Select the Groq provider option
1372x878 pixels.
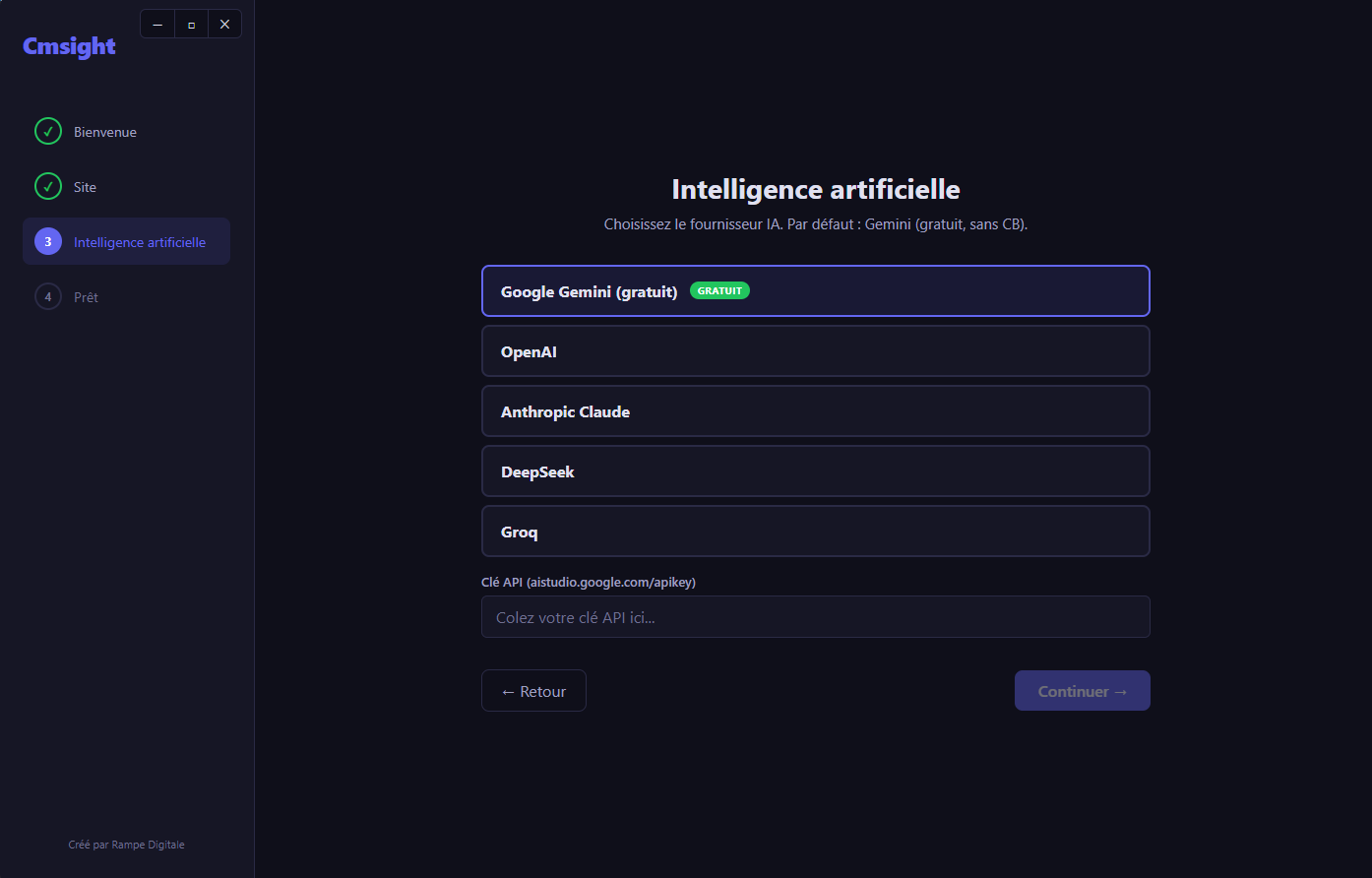815,532
